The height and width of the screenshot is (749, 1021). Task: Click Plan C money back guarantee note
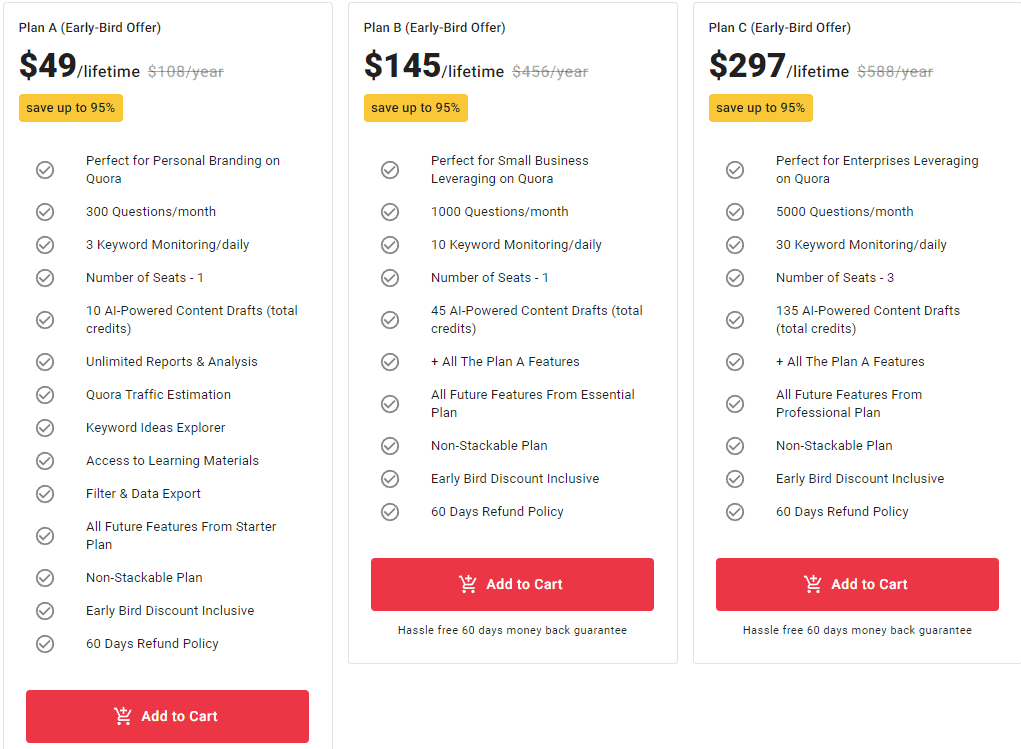pos(857,630)
